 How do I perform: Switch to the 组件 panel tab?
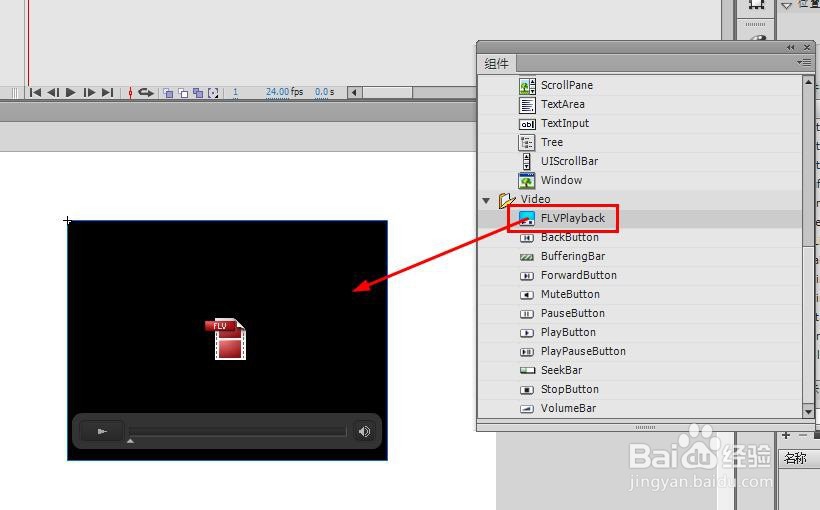tap(496, 64)
